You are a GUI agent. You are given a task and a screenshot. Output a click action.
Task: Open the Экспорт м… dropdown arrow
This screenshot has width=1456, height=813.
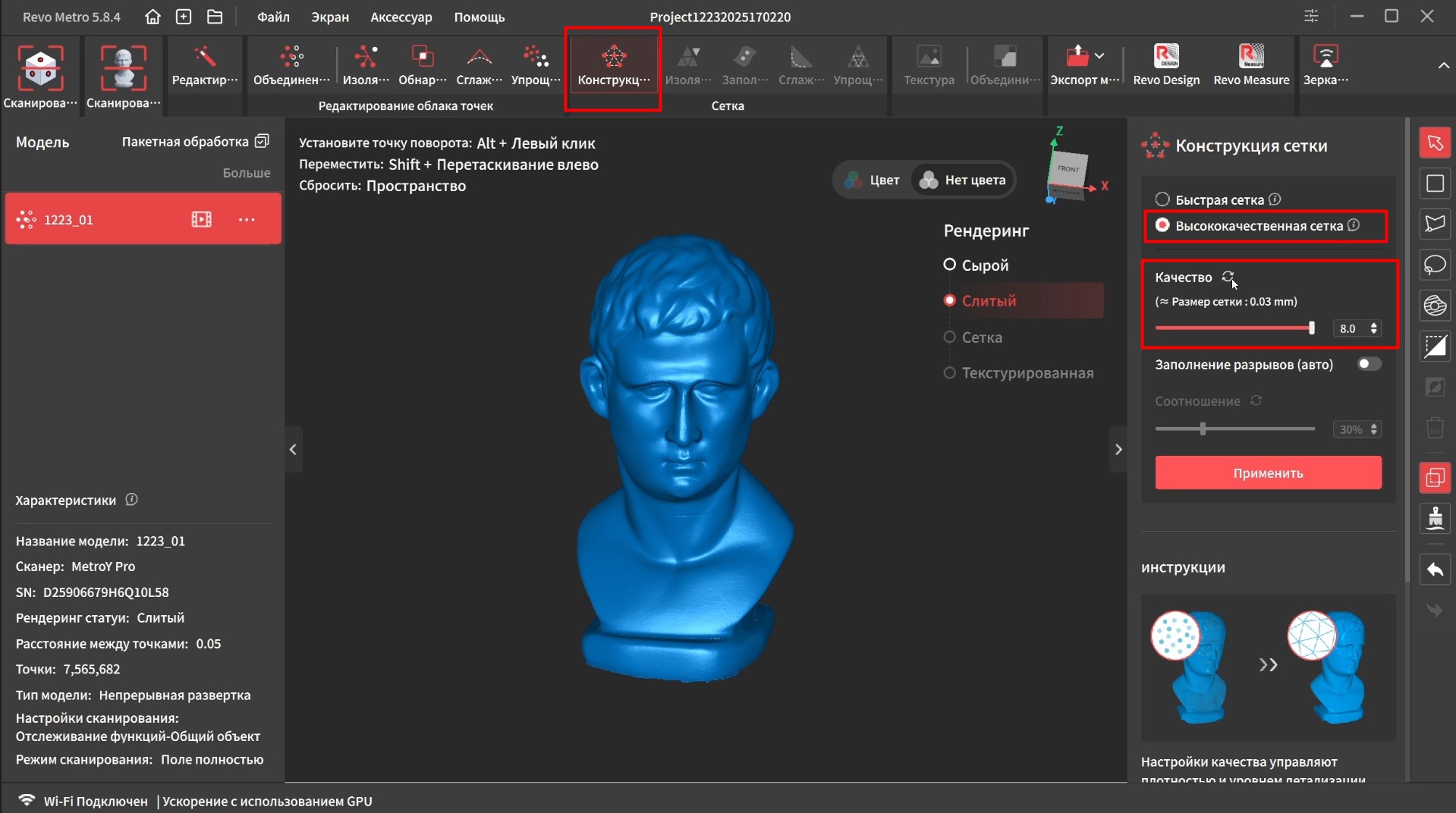[1099, 55]
